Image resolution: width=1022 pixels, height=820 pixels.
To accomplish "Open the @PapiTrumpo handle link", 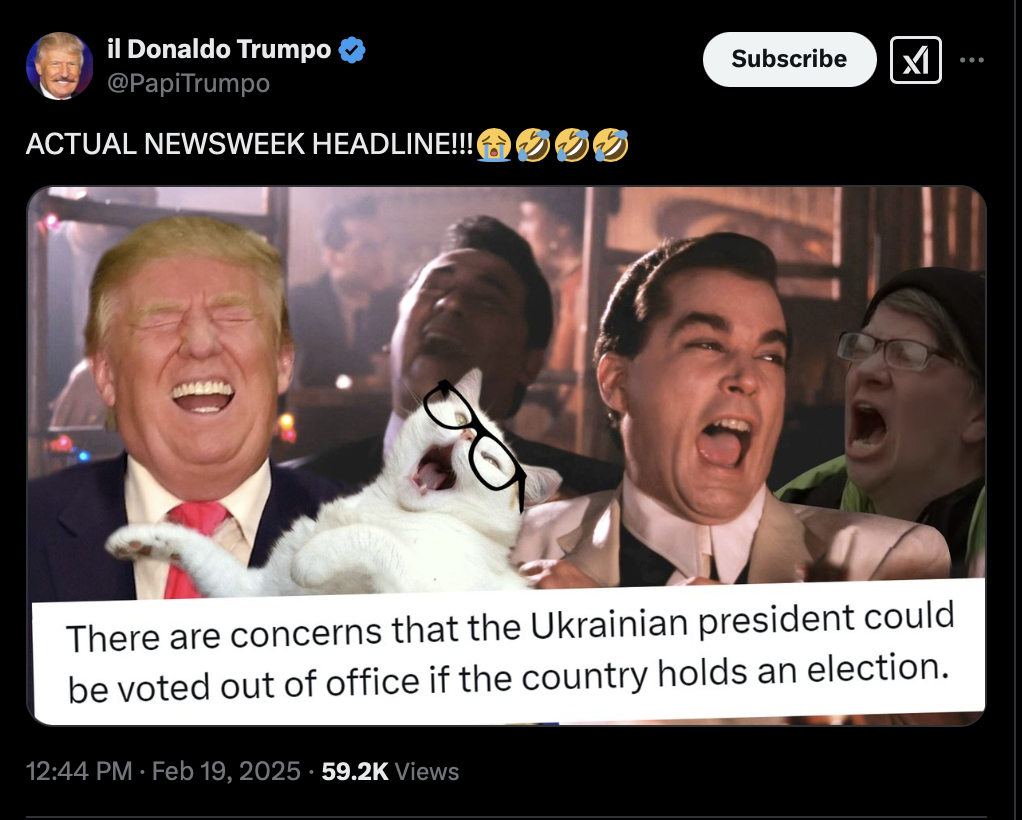I will coord(188,83).
